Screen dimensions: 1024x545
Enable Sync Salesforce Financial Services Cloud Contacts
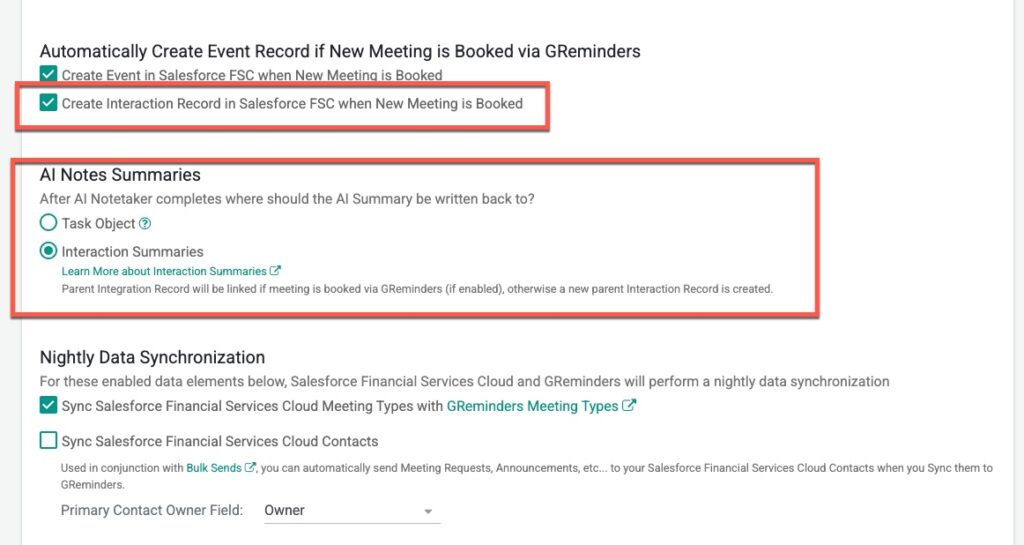click(48, 440)
